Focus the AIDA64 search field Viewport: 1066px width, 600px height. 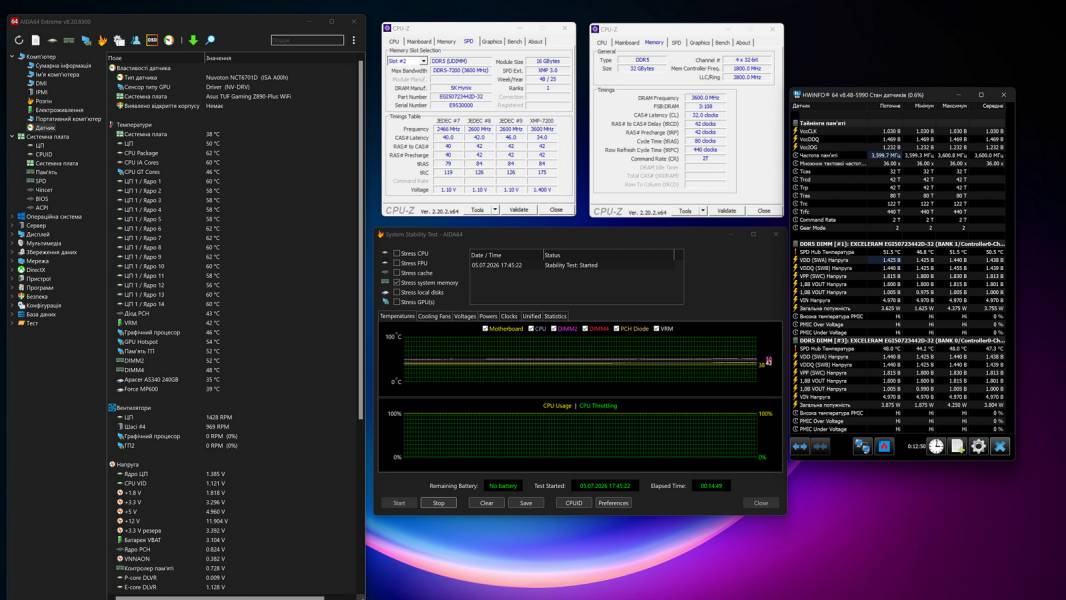click(307, 41)
